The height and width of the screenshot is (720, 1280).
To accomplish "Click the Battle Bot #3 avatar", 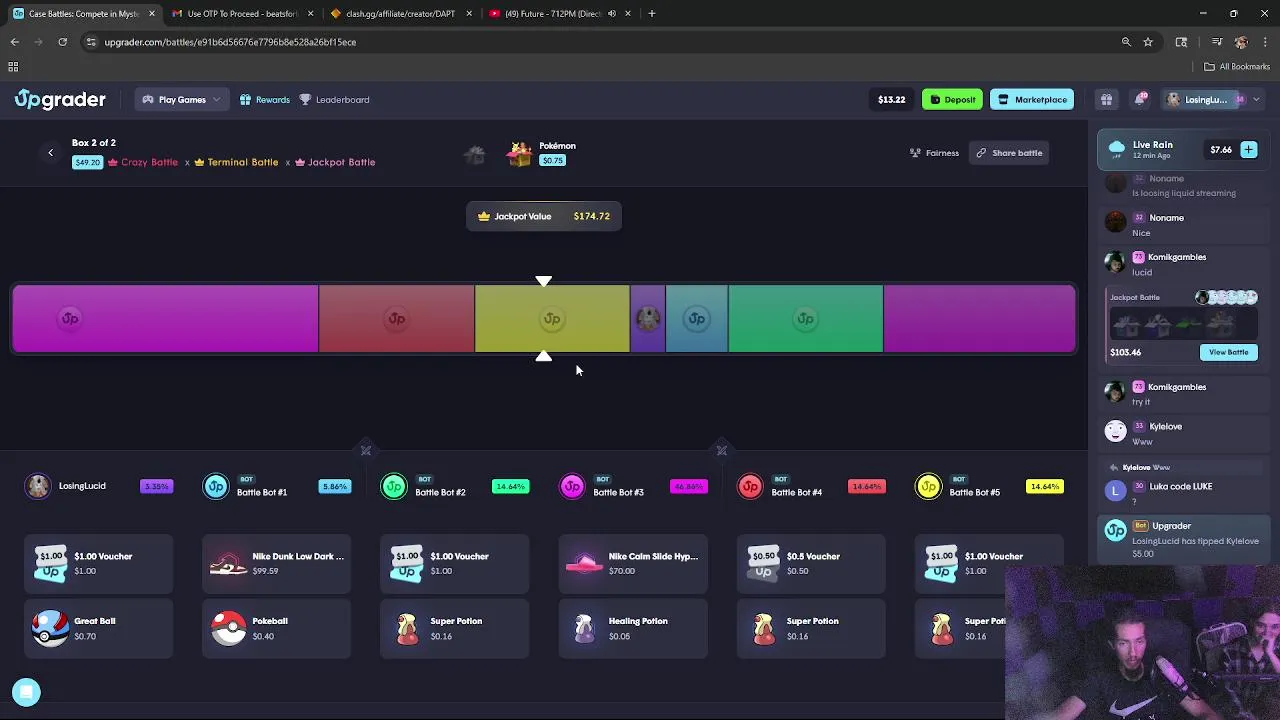I will pyautogui.click(x=572, y=486).
